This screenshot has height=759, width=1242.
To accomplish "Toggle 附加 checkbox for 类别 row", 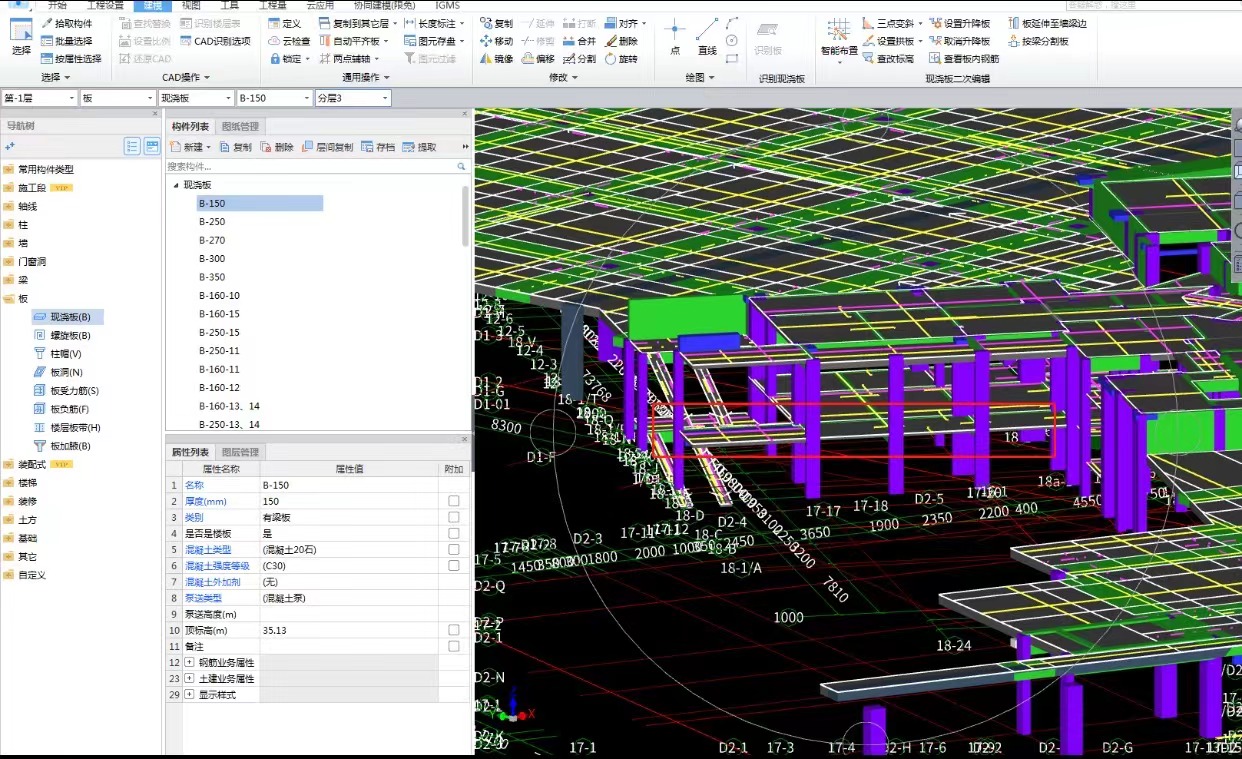I will pyautogui.click(x=454, y=517).
